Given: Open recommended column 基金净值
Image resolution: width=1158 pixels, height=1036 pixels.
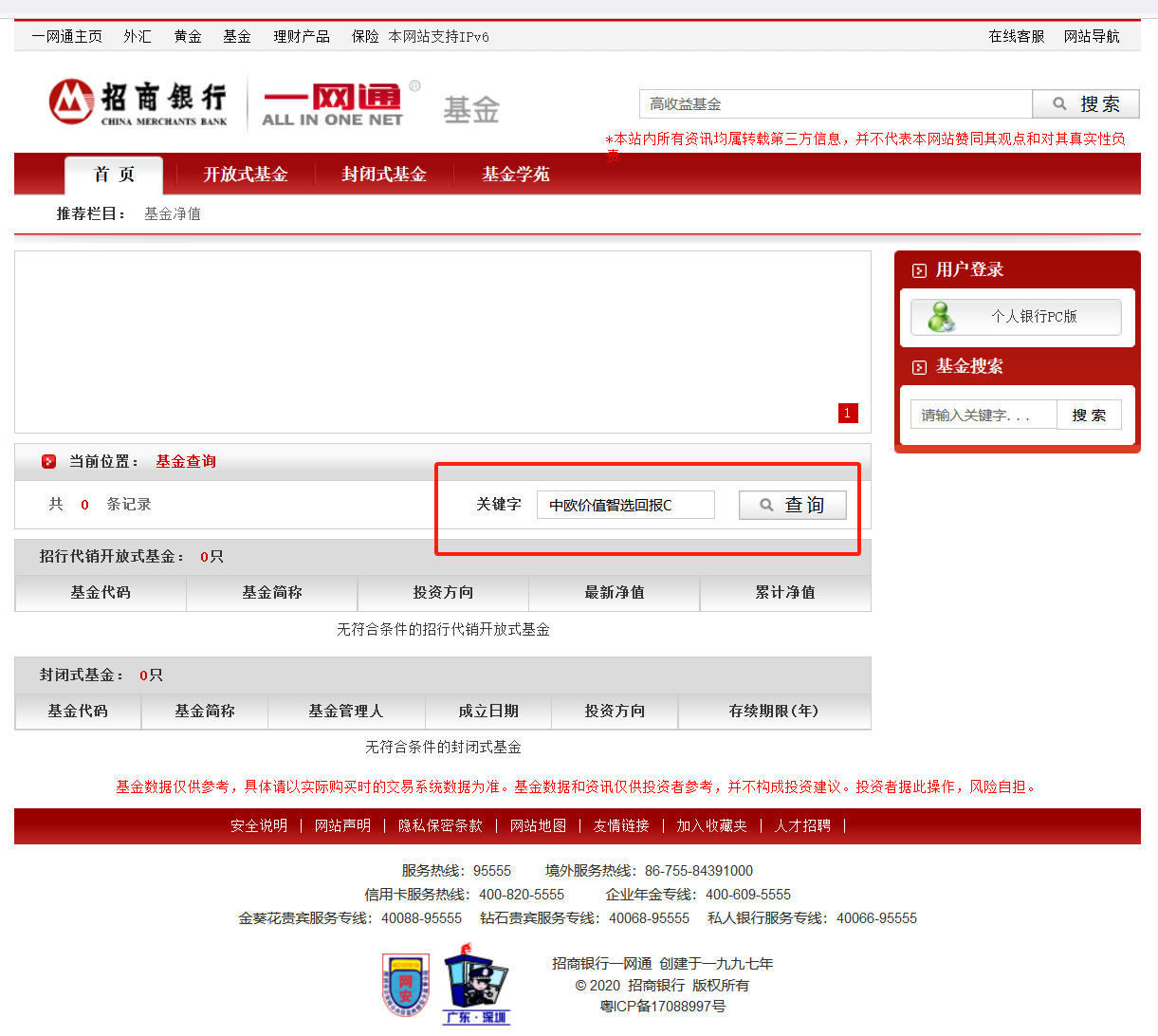Looking at the screenshot, I should 173,214.
